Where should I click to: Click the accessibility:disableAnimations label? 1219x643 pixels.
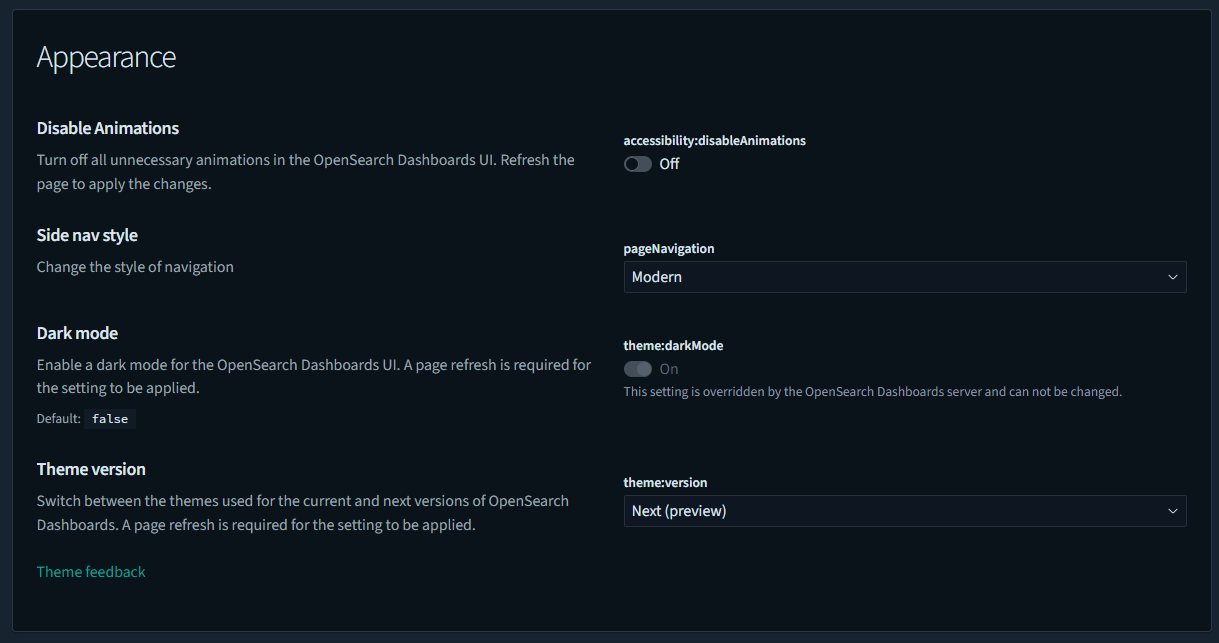715,141
